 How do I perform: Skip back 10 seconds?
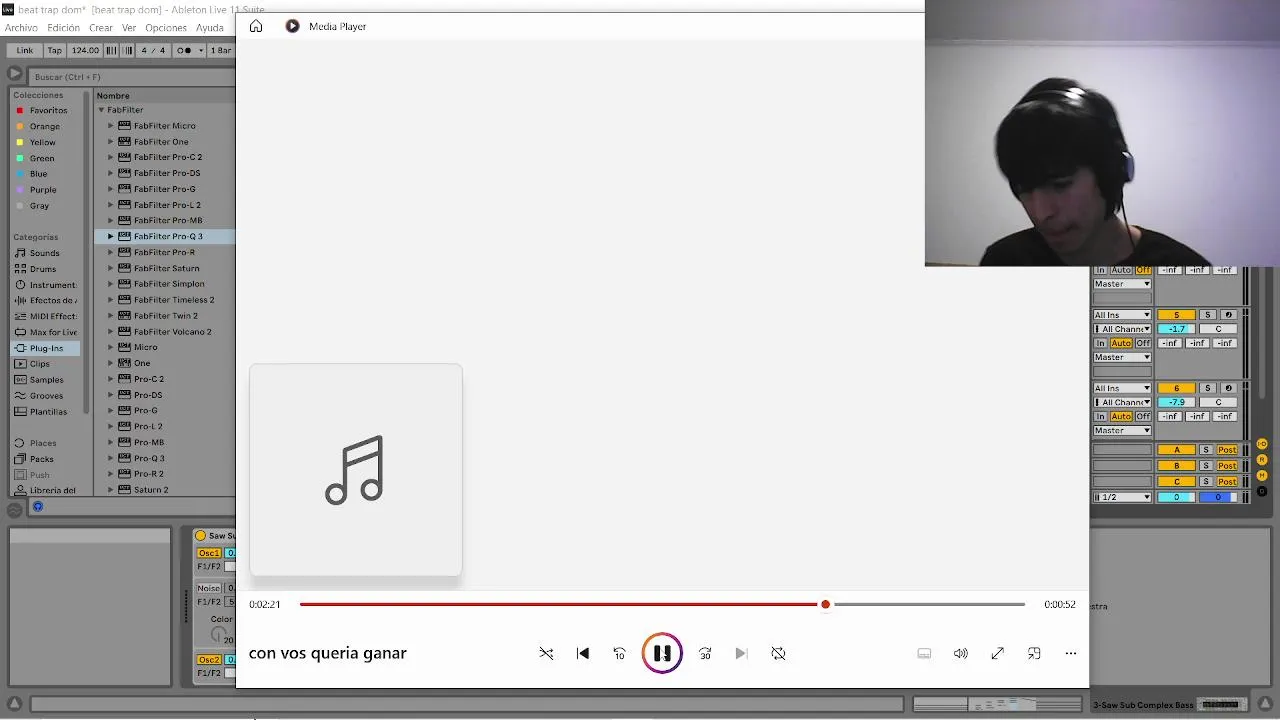619,653
